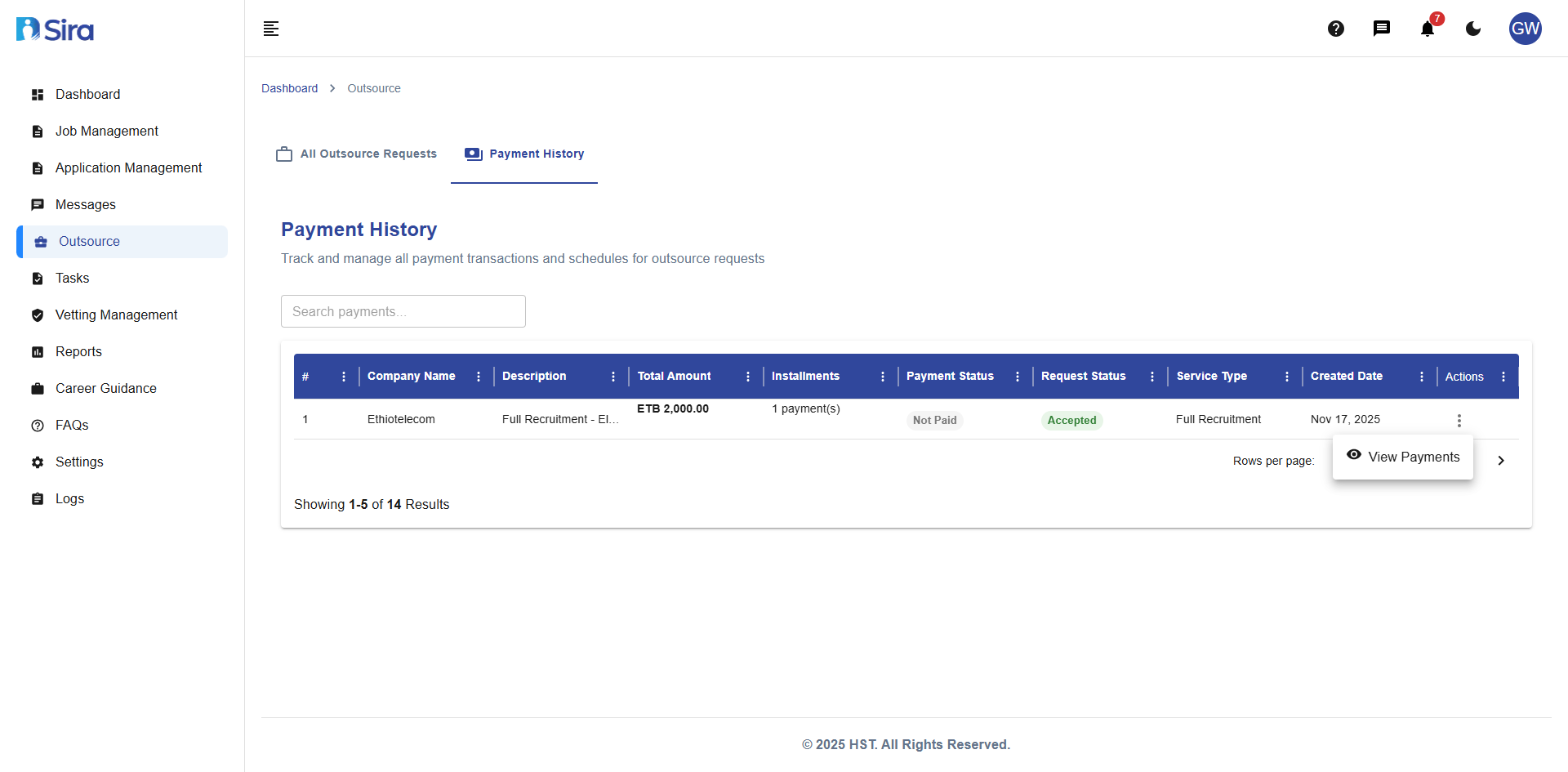
Task: Open the chat messages icon in top bar
Action: 1382,29
